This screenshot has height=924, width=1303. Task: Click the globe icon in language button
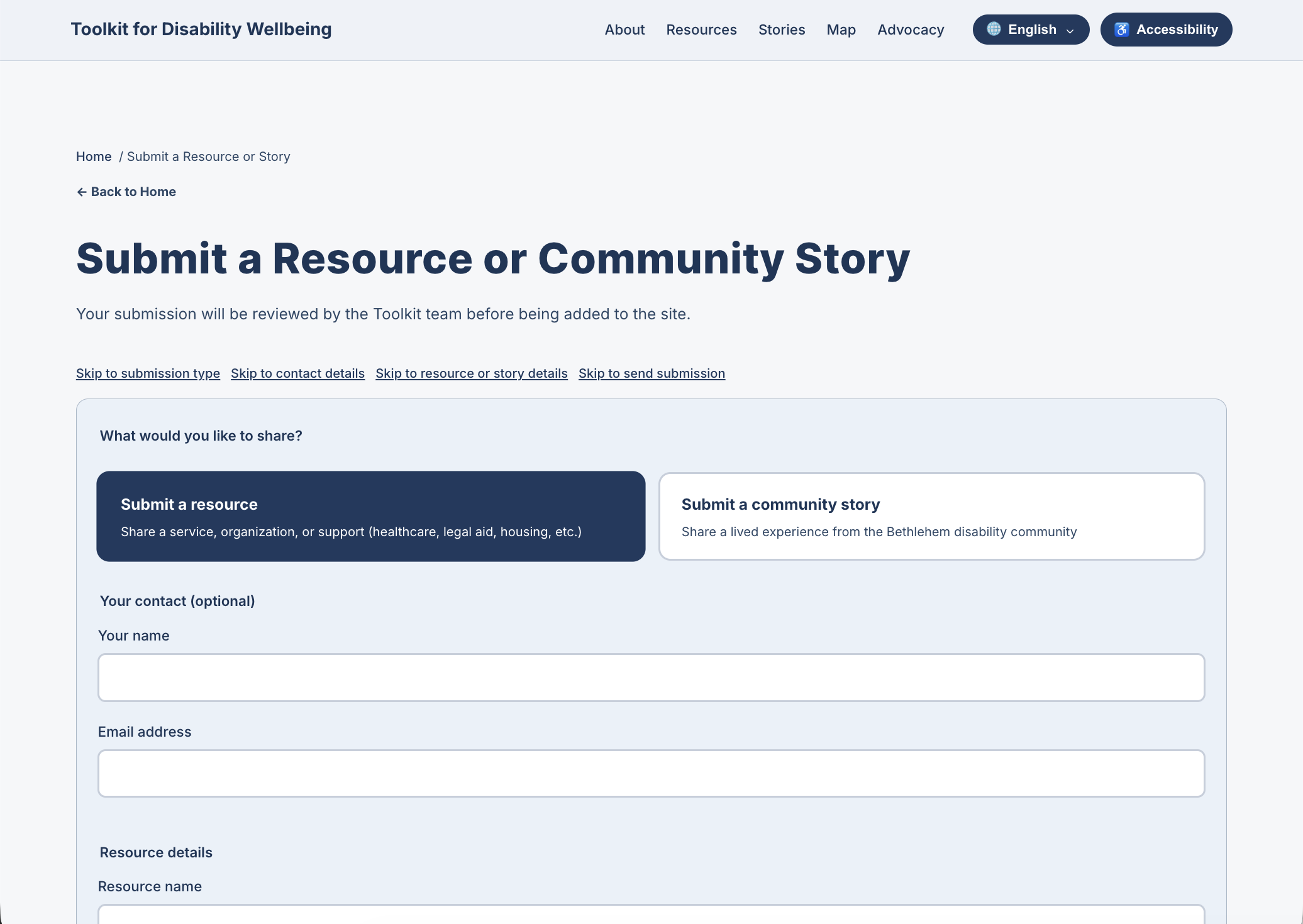point(994,29)
